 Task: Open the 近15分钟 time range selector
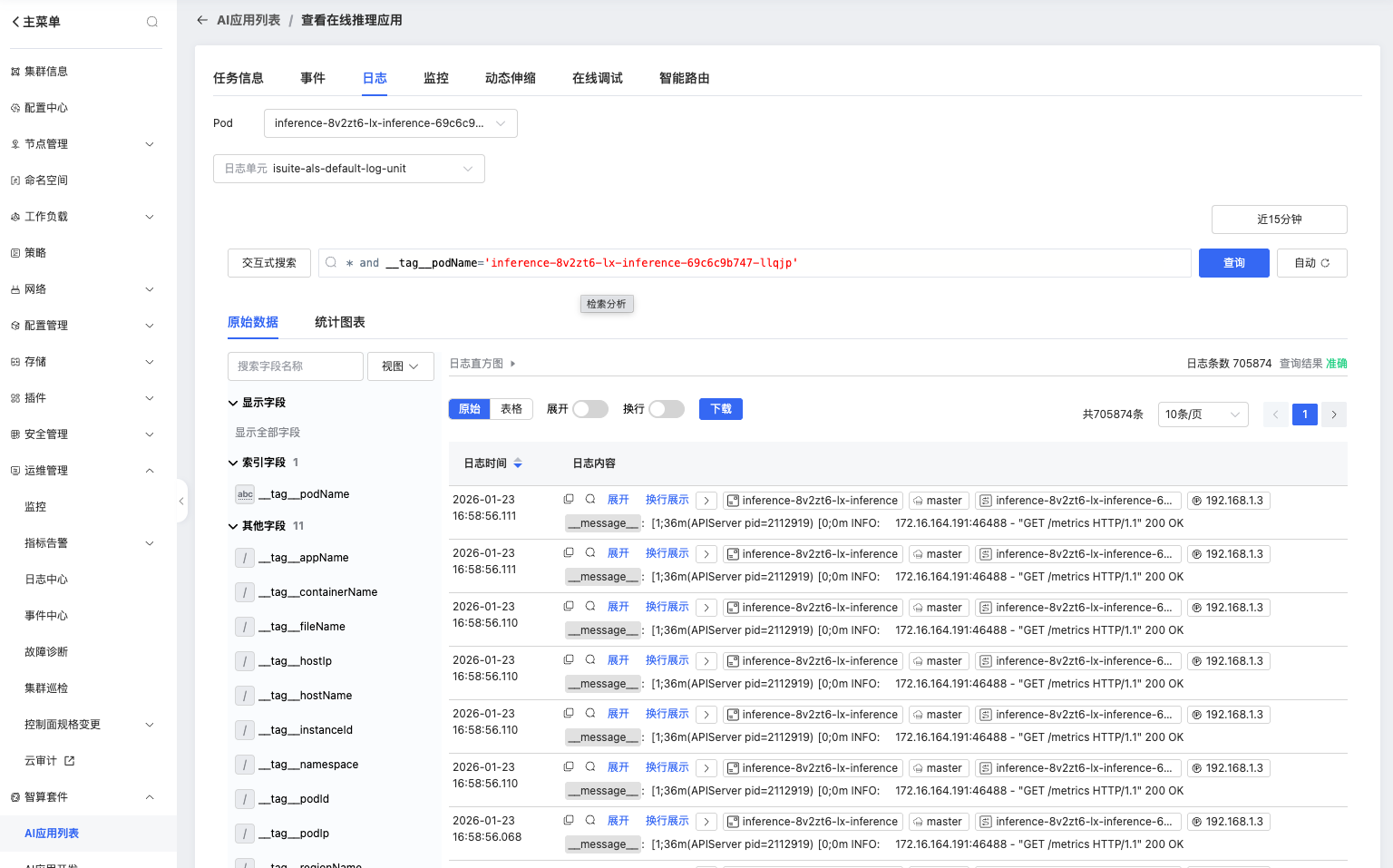pyautogui.click(x=1279, y=219)
